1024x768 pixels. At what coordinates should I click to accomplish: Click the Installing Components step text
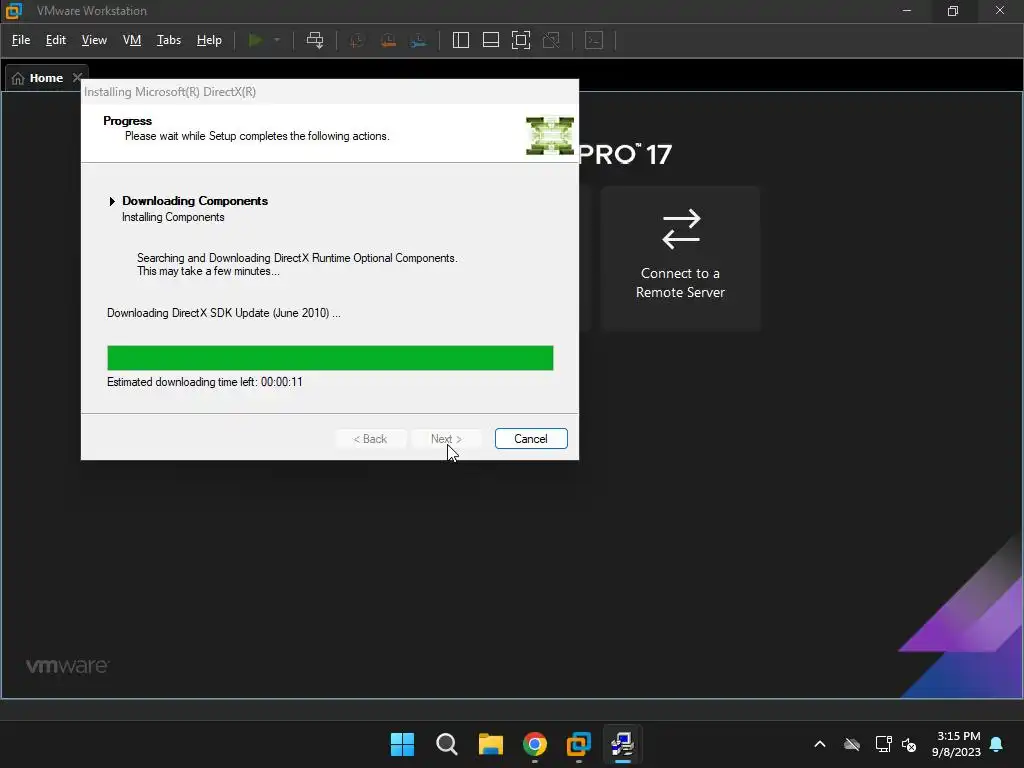[x=173, y=217]
